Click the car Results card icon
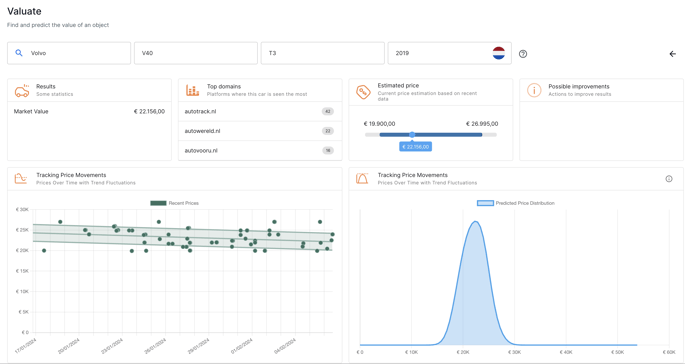The width and height of the screenshot is (685, 364). (x=22, y=90)
